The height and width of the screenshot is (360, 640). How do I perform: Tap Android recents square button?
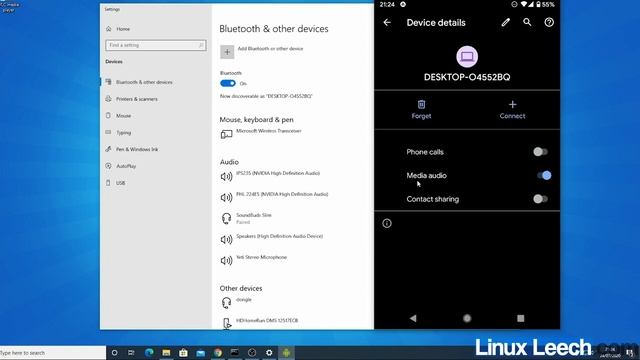(x=520, y=318)
